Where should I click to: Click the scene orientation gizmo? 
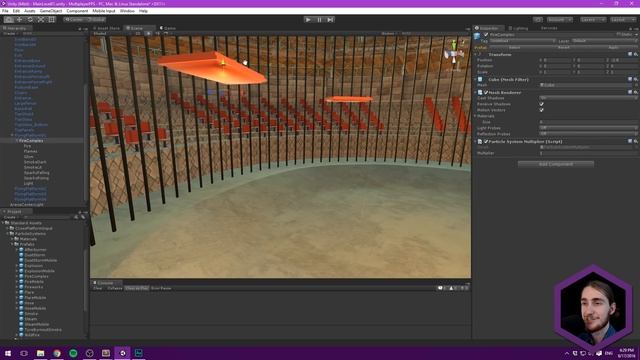click(x=454, y=52)
